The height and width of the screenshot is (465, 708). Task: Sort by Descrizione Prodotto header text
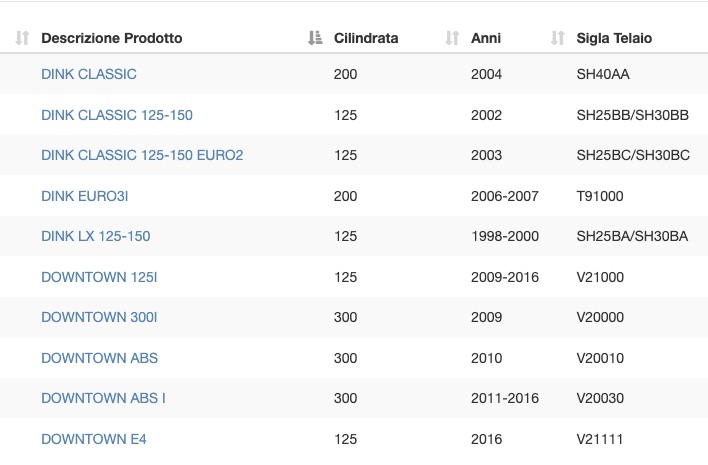[x=112, y=38]
